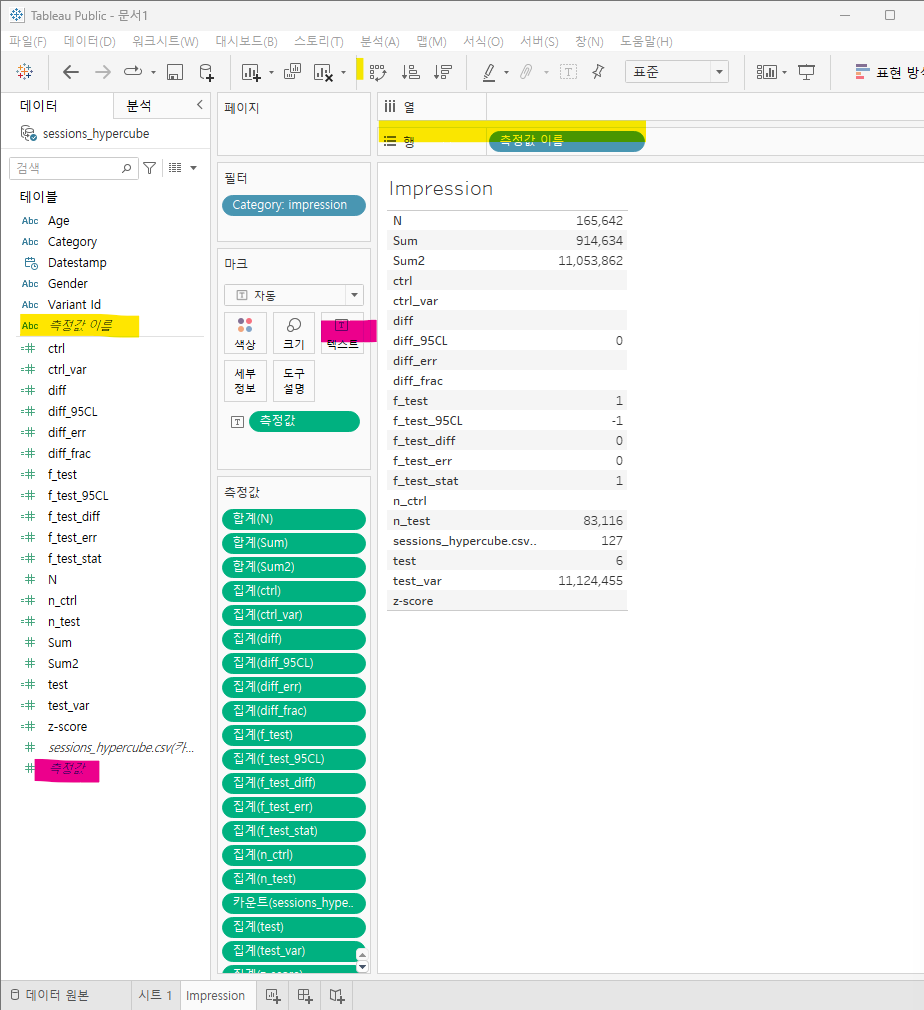Click the Tooltip mark card button
The width and height of the screenshot is (924, 1010).
294,381
